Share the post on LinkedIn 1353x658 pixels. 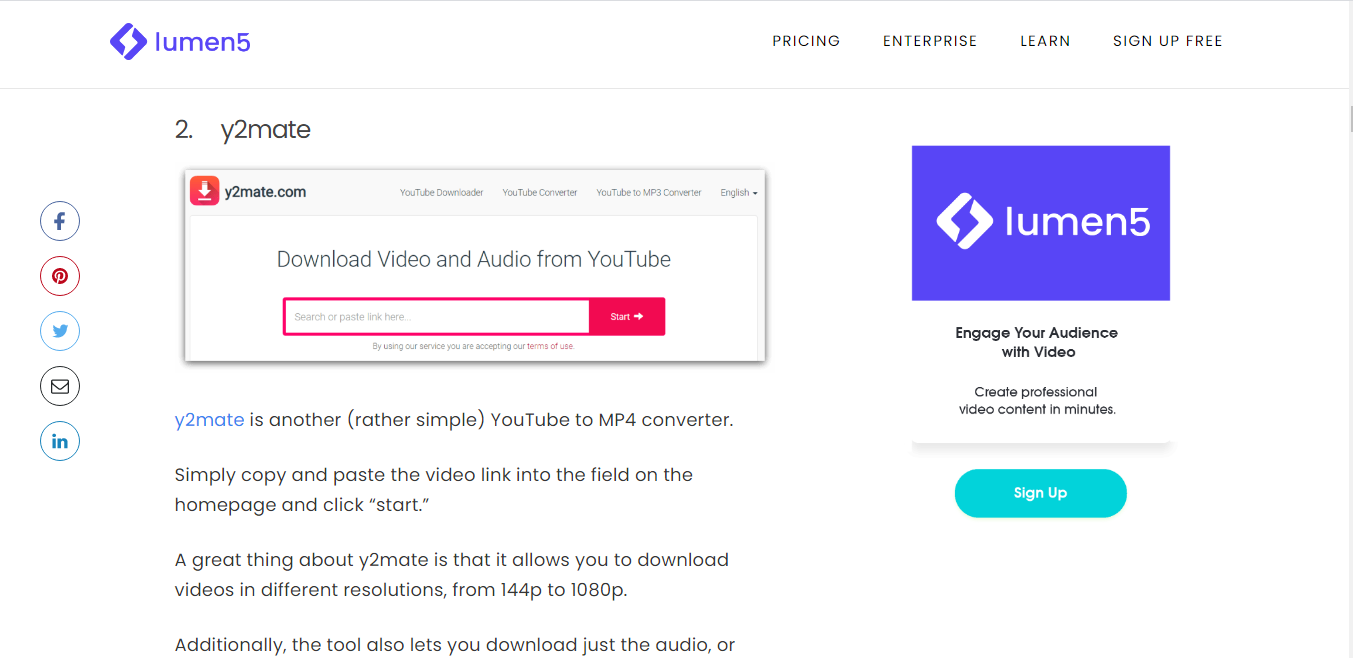pos(60,441)
